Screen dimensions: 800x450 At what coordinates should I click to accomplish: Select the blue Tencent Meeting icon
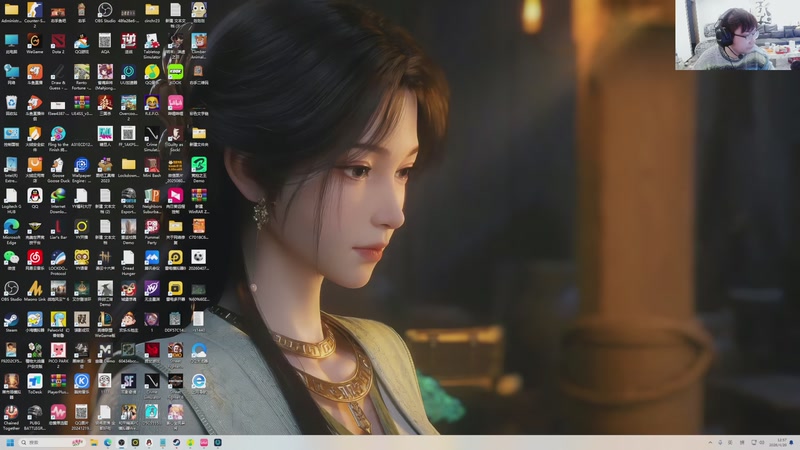click(152, 260)
